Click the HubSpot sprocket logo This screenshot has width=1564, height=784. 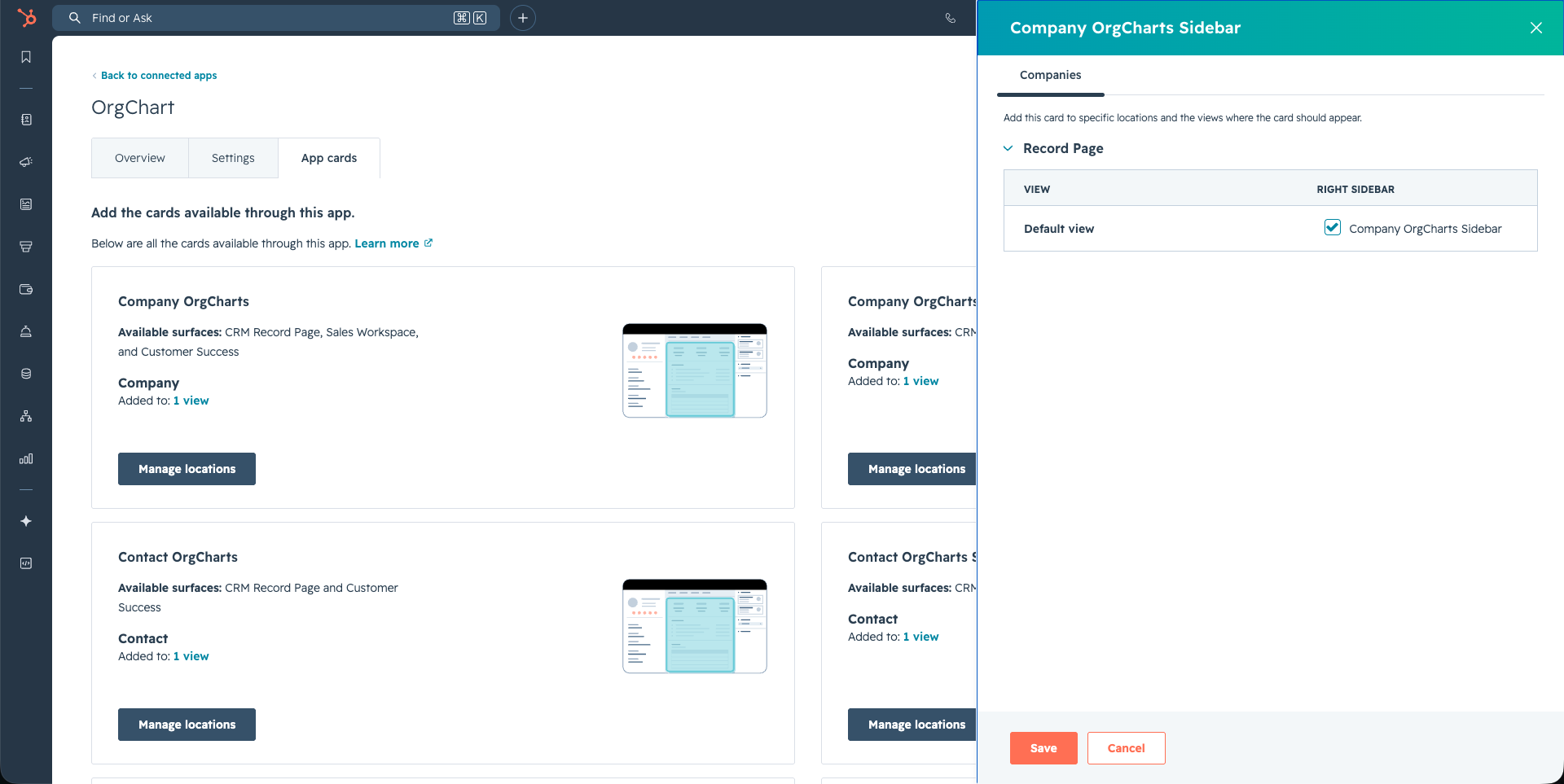pyautogui.click(x=27, y=17)
